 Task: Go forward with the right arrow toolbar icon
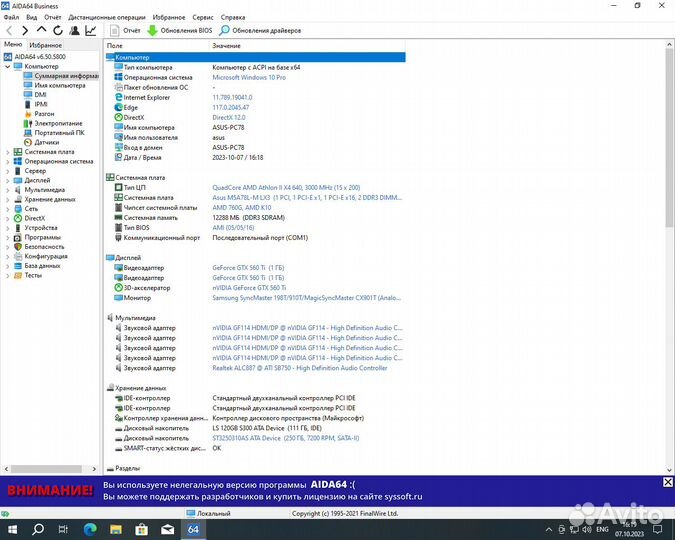[x=25, y=30]
